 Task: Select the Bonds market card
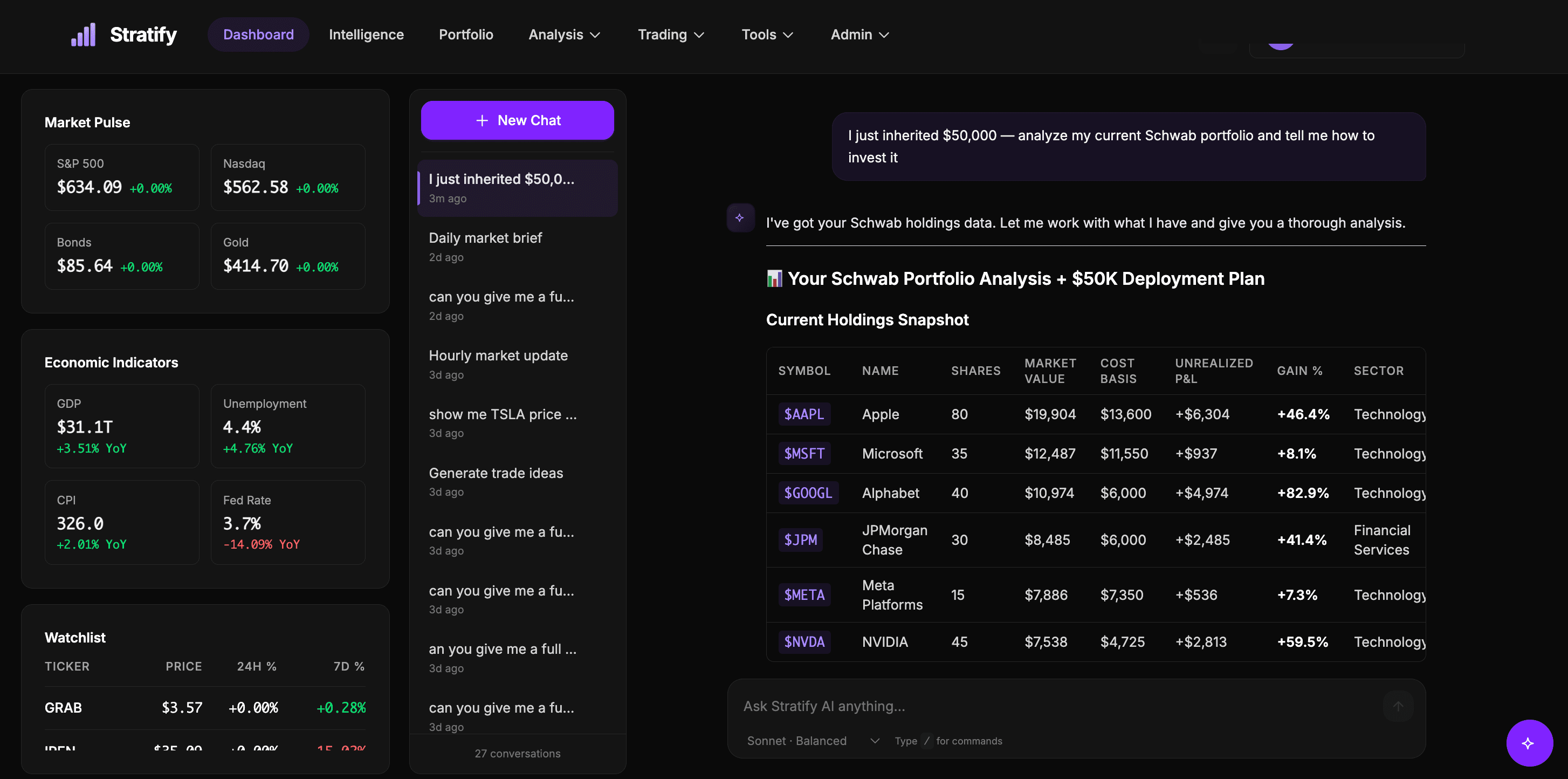(122, 256)
